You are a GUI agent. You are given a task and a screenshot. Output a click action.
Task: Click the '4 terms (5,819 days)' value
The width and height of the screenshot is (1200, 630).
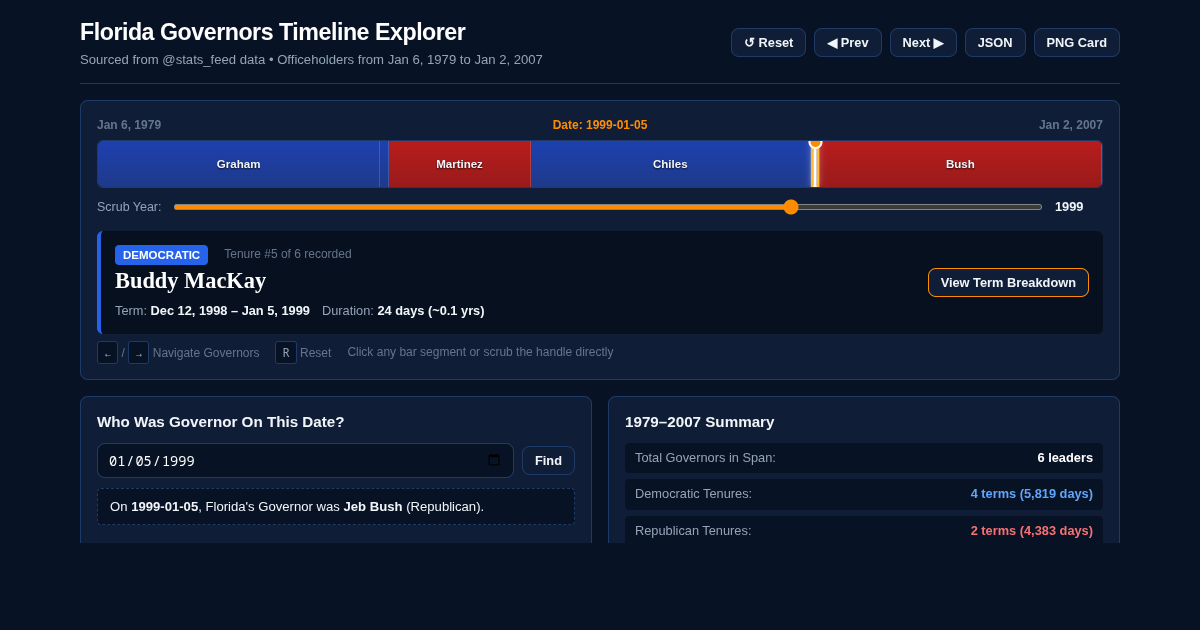1031,494
